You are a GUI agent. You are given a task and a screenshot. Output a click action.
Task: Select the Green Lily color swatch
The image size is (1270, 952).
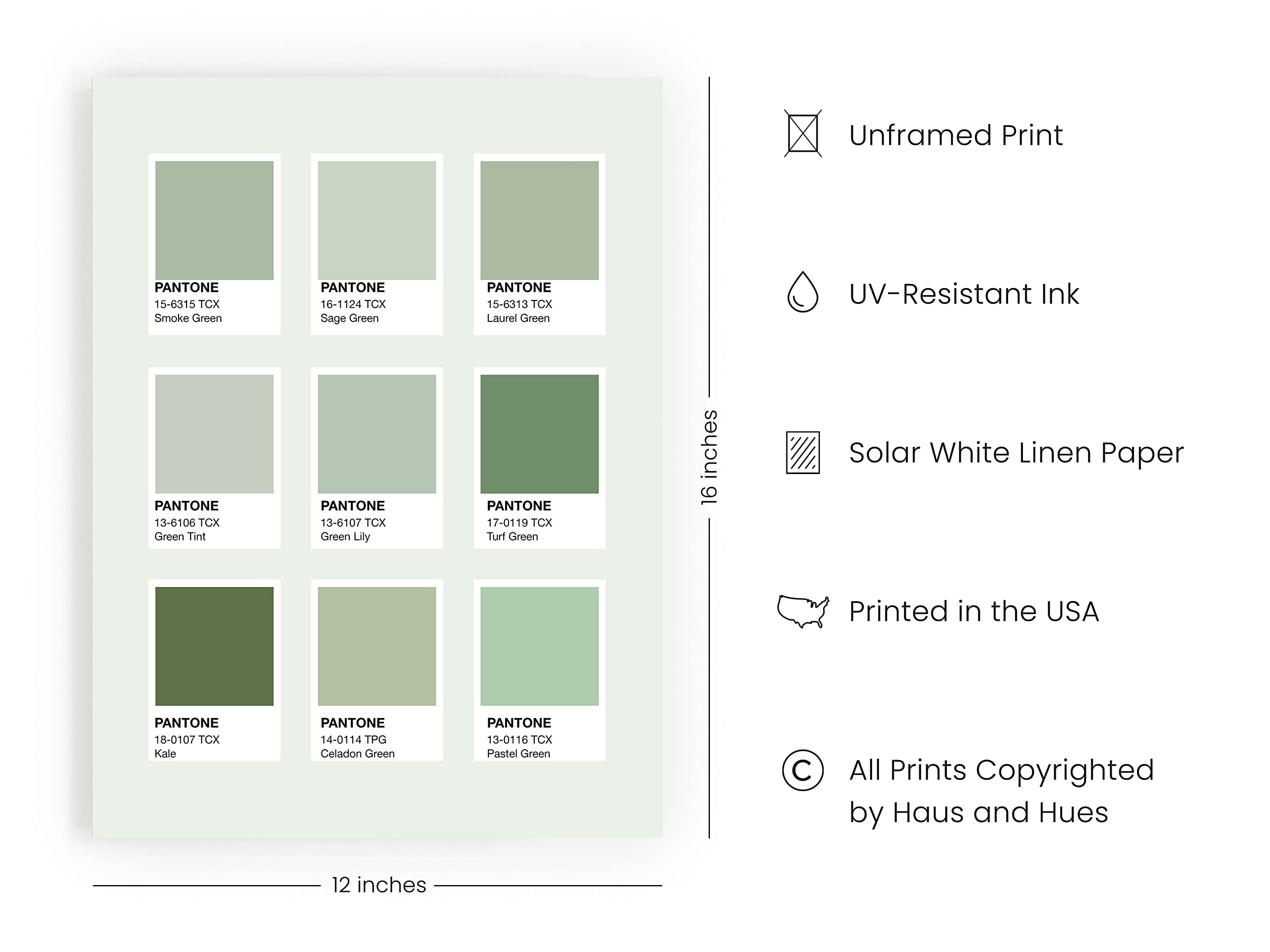[377, 434]
